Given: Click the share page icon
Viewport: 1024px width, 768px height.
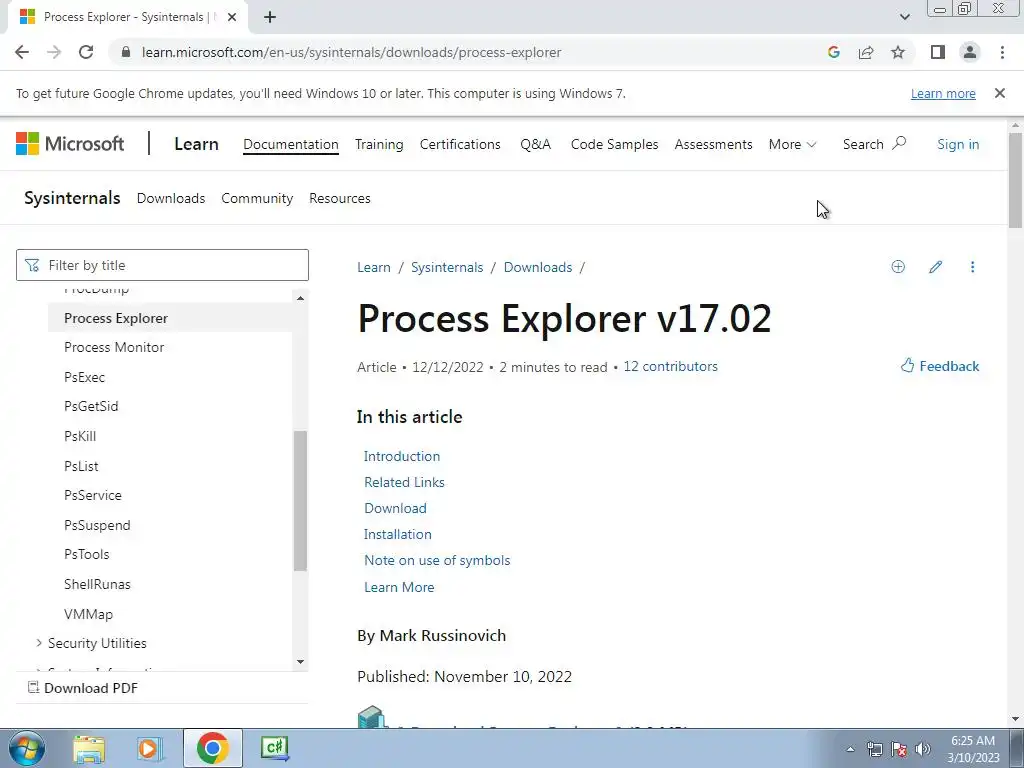Looking at the screenshot, I should [x=866, y=52].
